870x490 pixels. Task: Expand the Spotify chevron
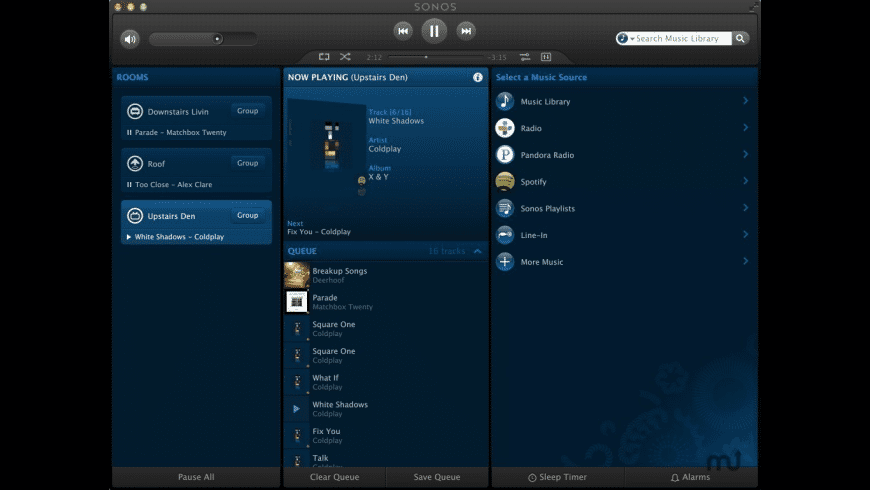click(746, 181)
